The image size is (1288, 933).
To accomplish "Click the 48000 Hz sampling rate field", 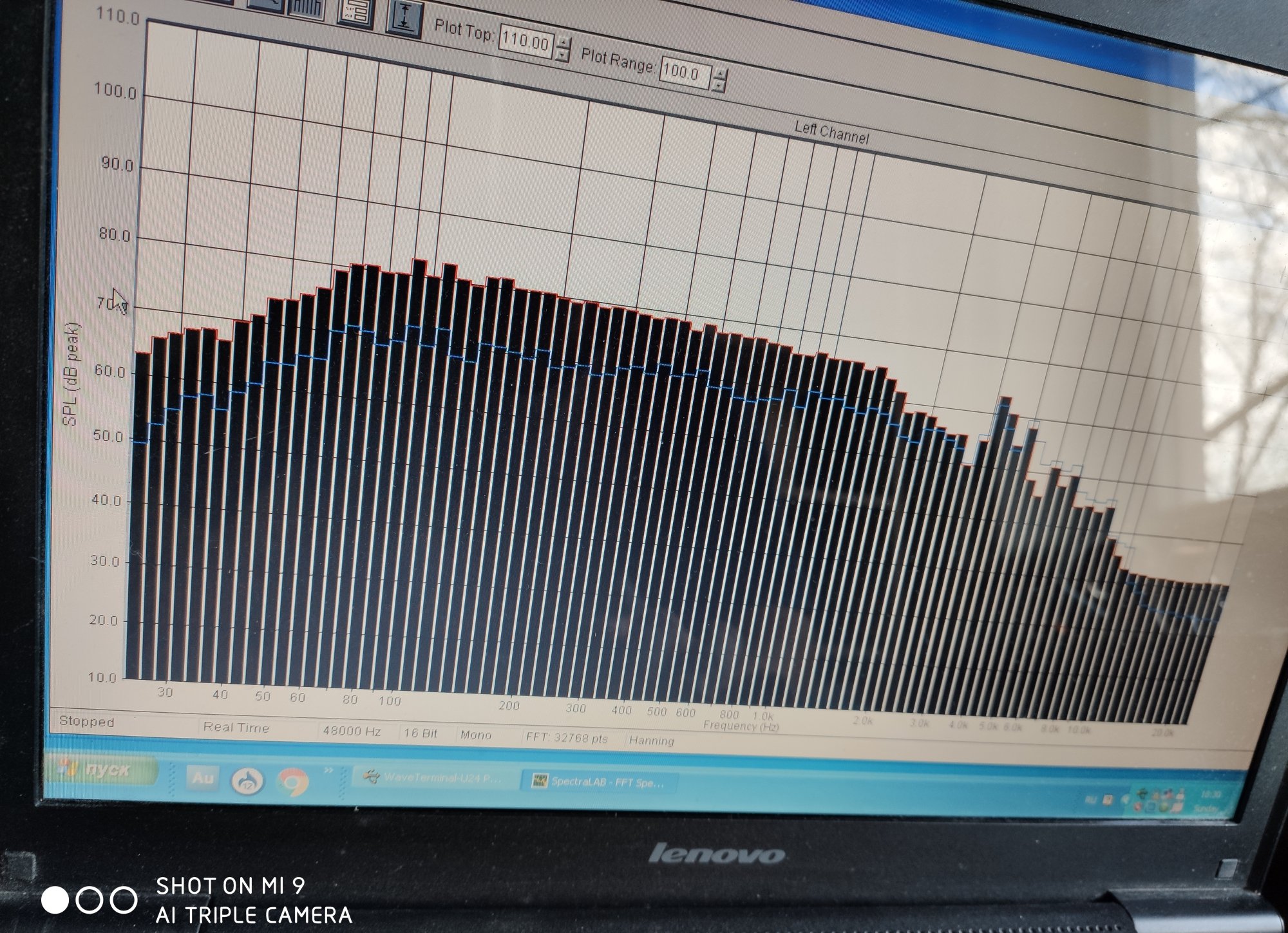I will pos(352,731).
